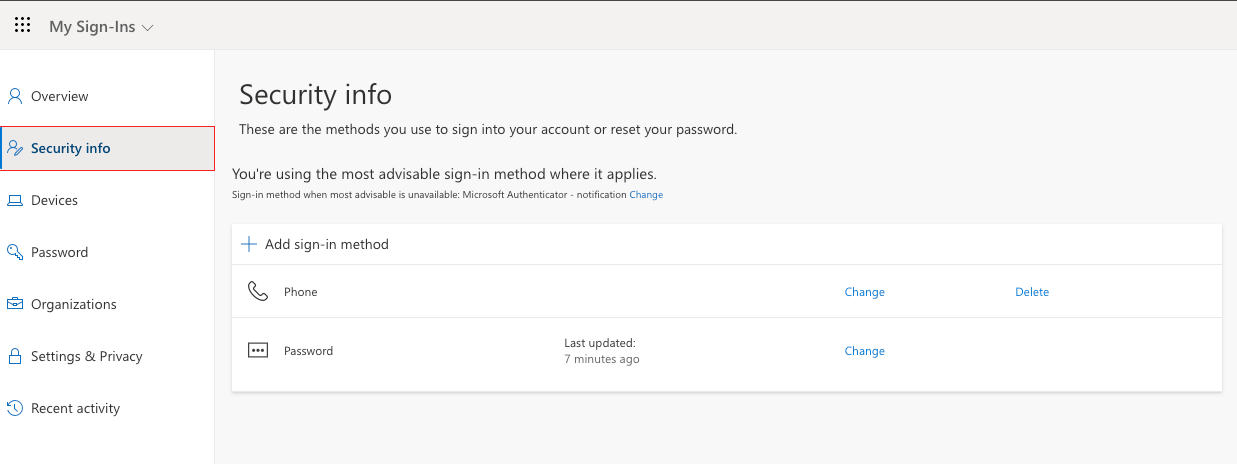Click Change link for Phone method
Image resolution: width=1237 pixels, height=464 pixels.
pos(864,292)
